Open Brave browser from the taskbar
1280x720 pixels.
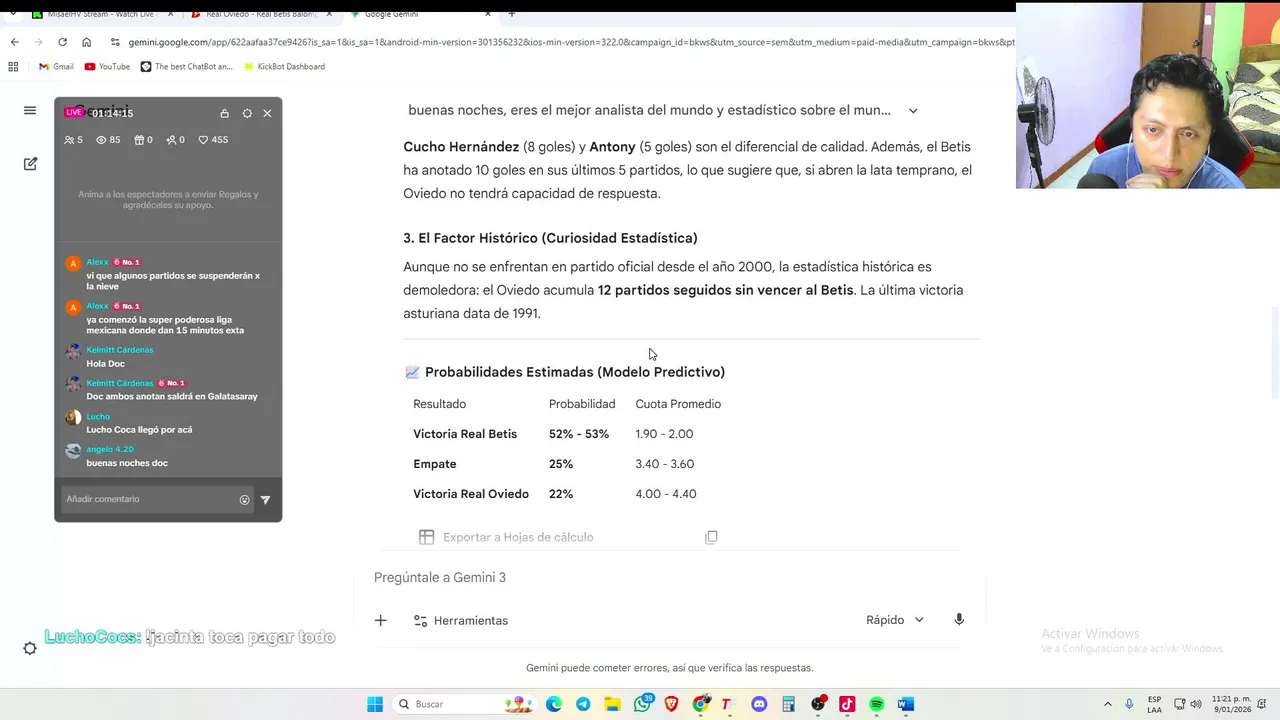pos(671,704)
